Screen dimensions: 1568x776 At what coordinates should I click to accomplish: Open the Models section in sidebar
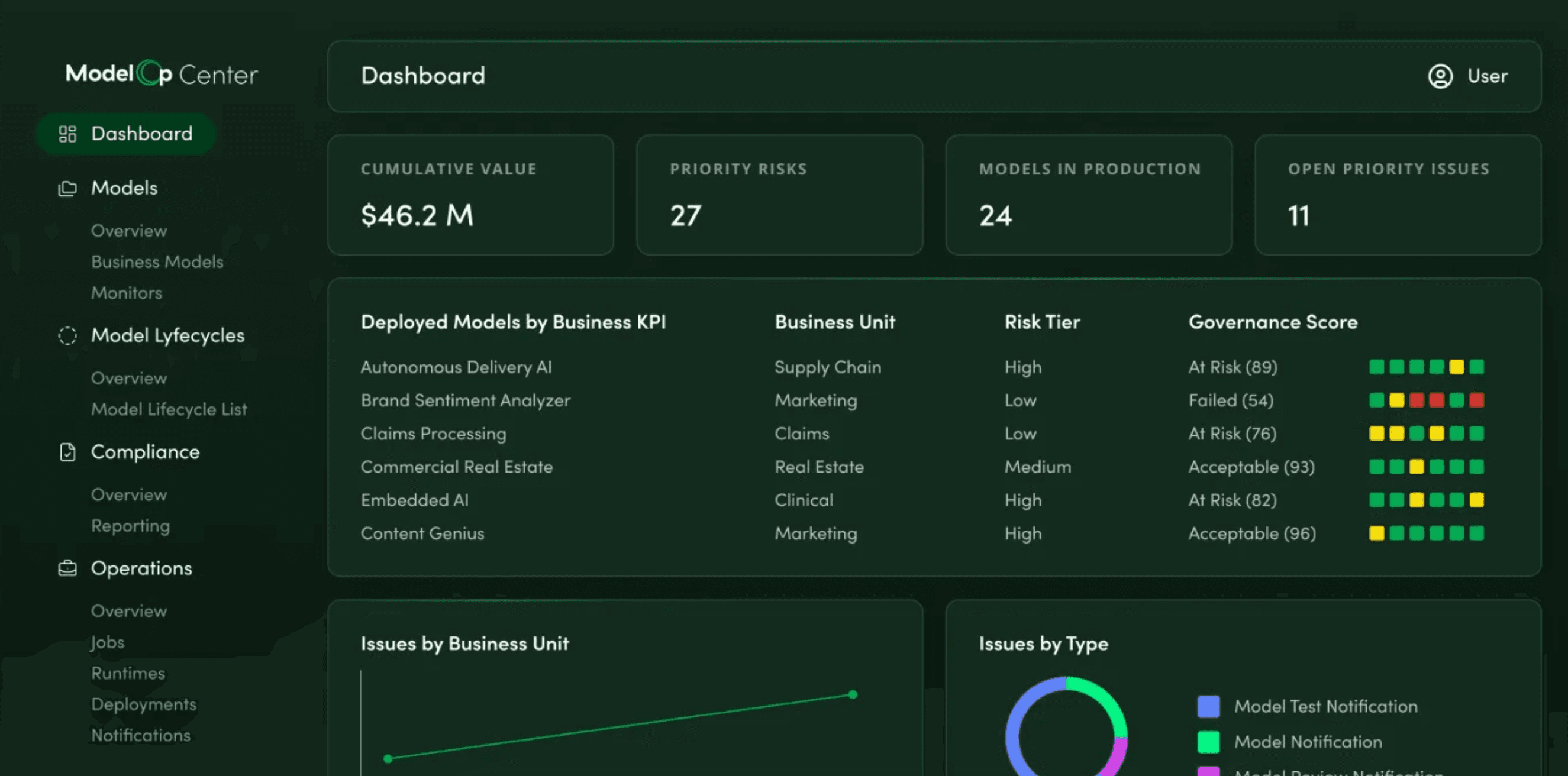click(x=124, y=188)
